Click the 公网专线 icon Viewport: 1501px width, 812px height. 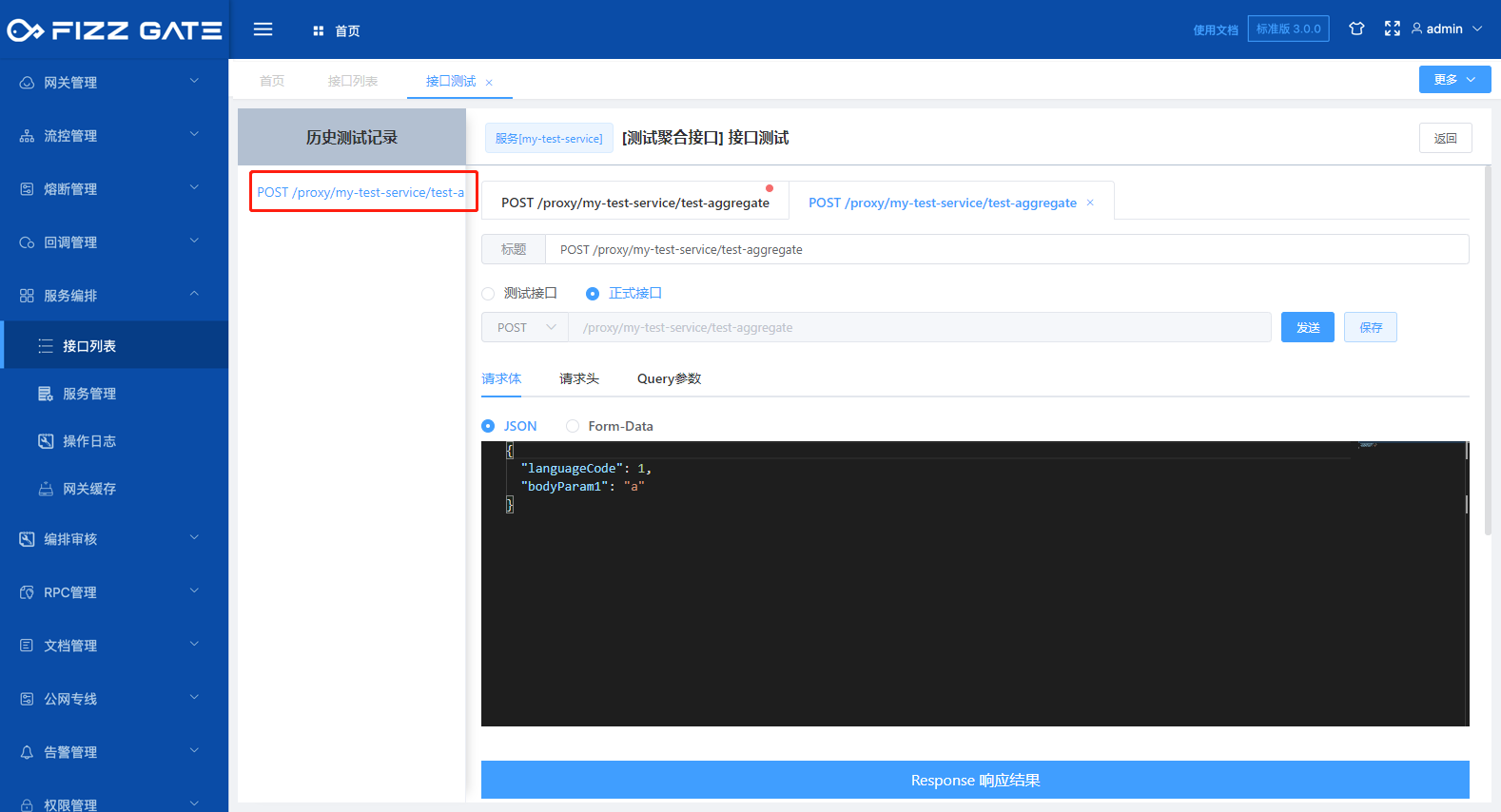27,699
